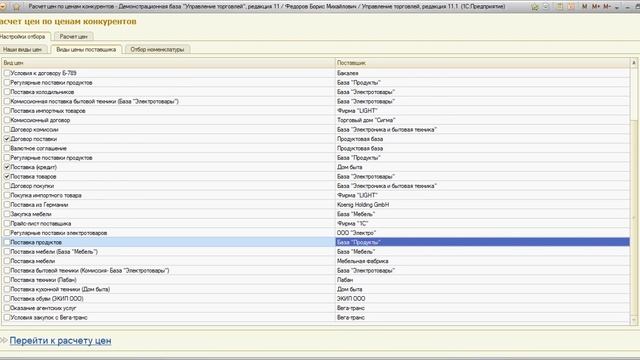Open the 1C main menu dropdown button
This screenshot has height=360, width=640.
point(2,7)
